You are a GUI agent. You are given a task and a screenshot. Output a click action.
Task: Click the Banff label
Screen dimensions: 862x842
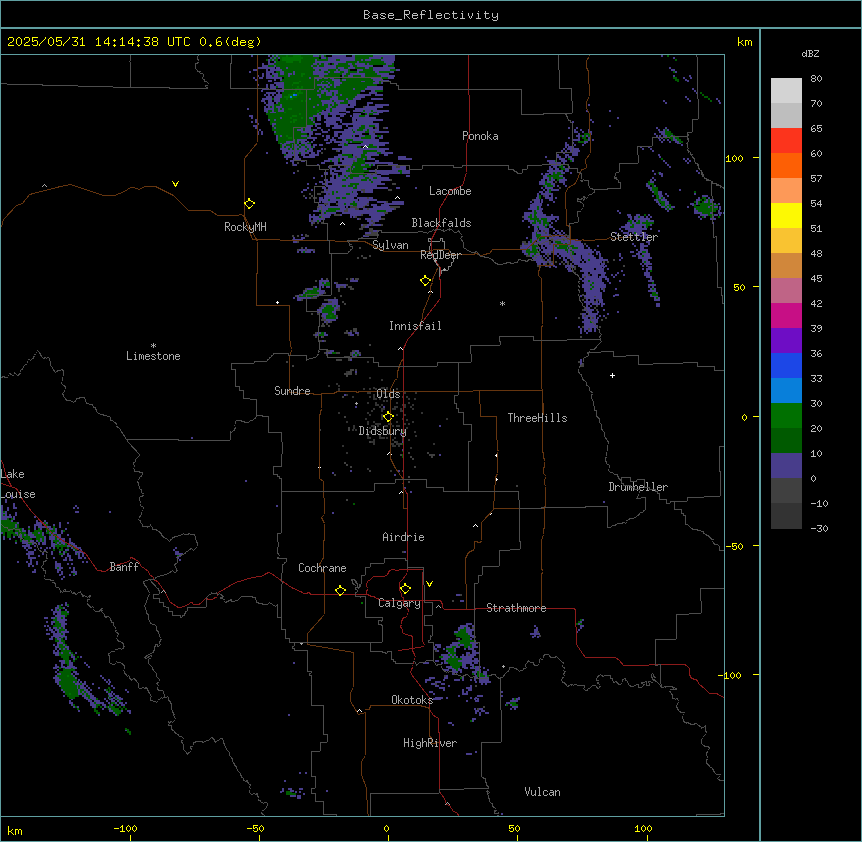(x=124, y=567)
